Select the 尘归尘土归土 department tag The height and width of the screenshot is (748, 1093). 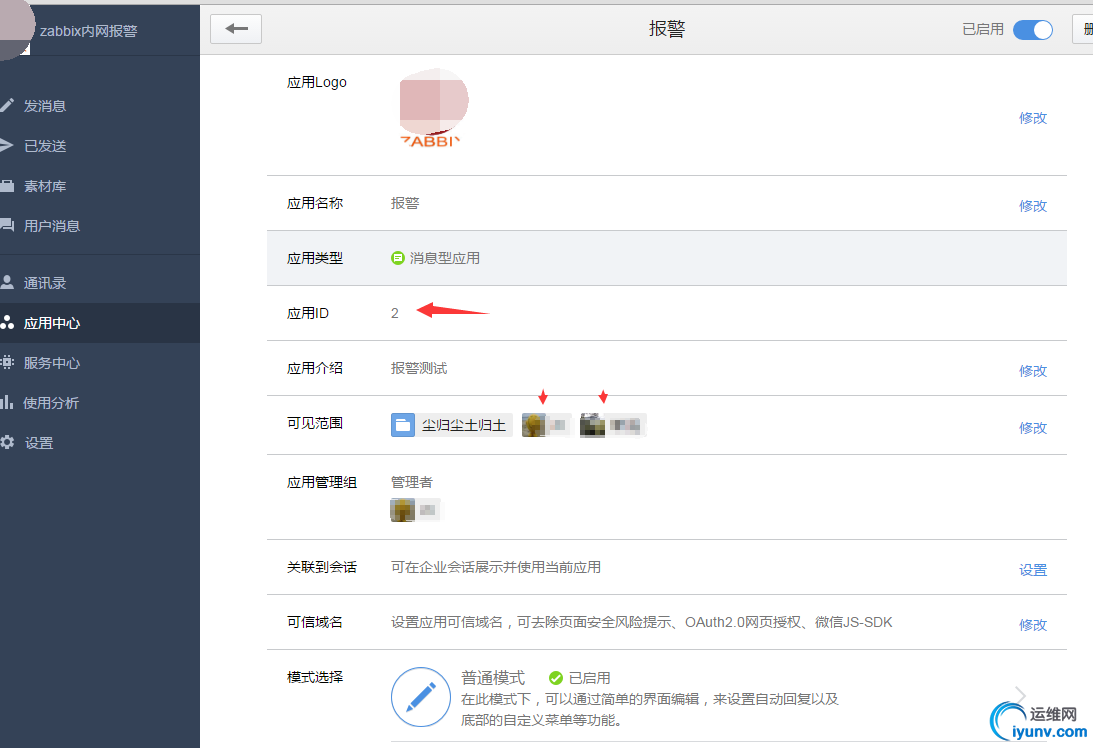click(x=452, y=425)
